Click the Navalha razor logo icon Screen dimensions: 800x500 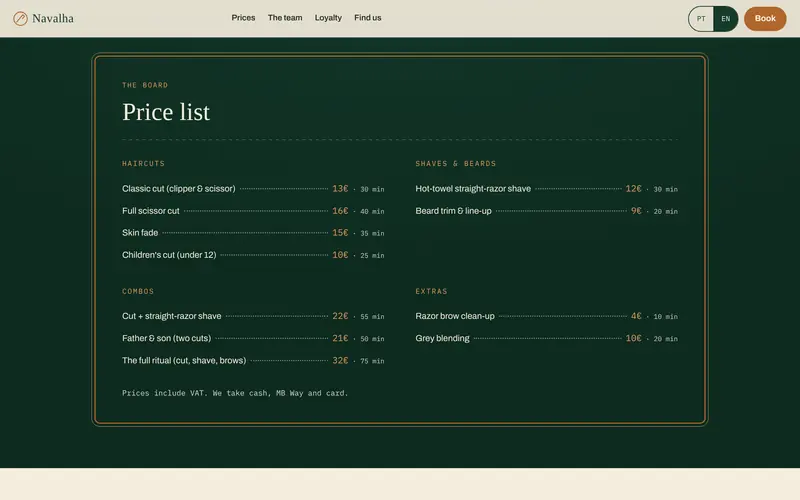(x=20, y=19)
